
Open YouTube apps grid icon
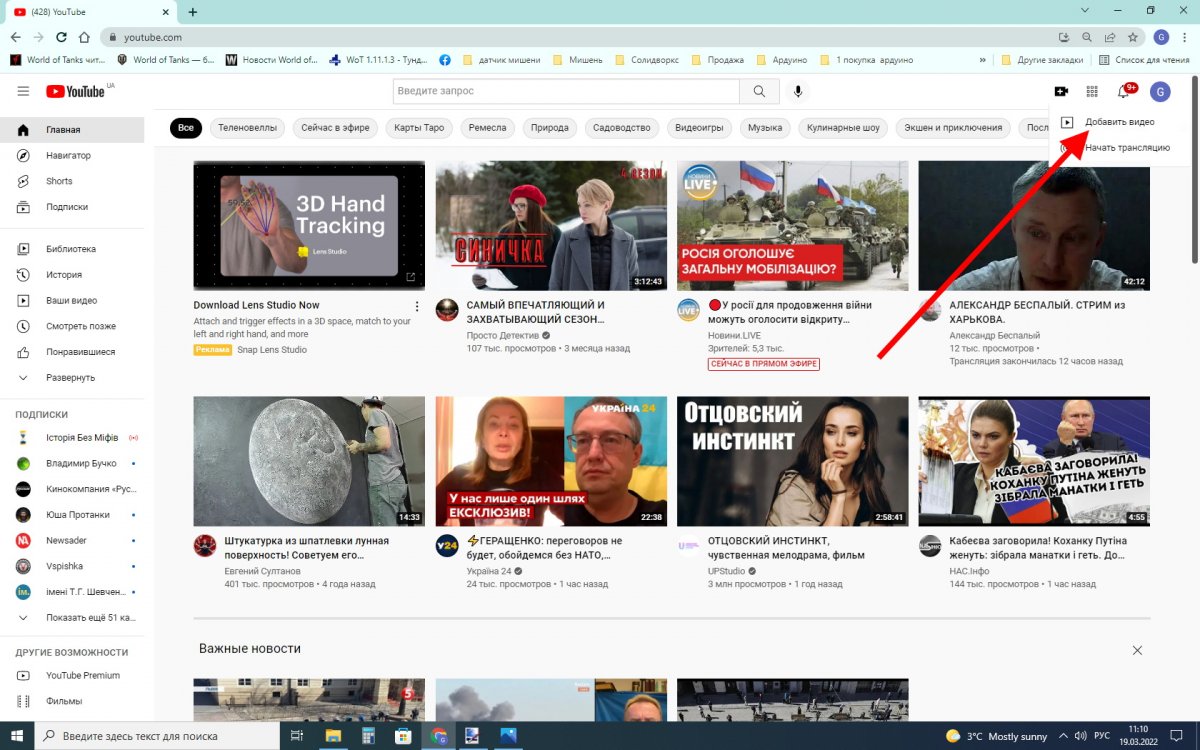(x=1092, y=91)
